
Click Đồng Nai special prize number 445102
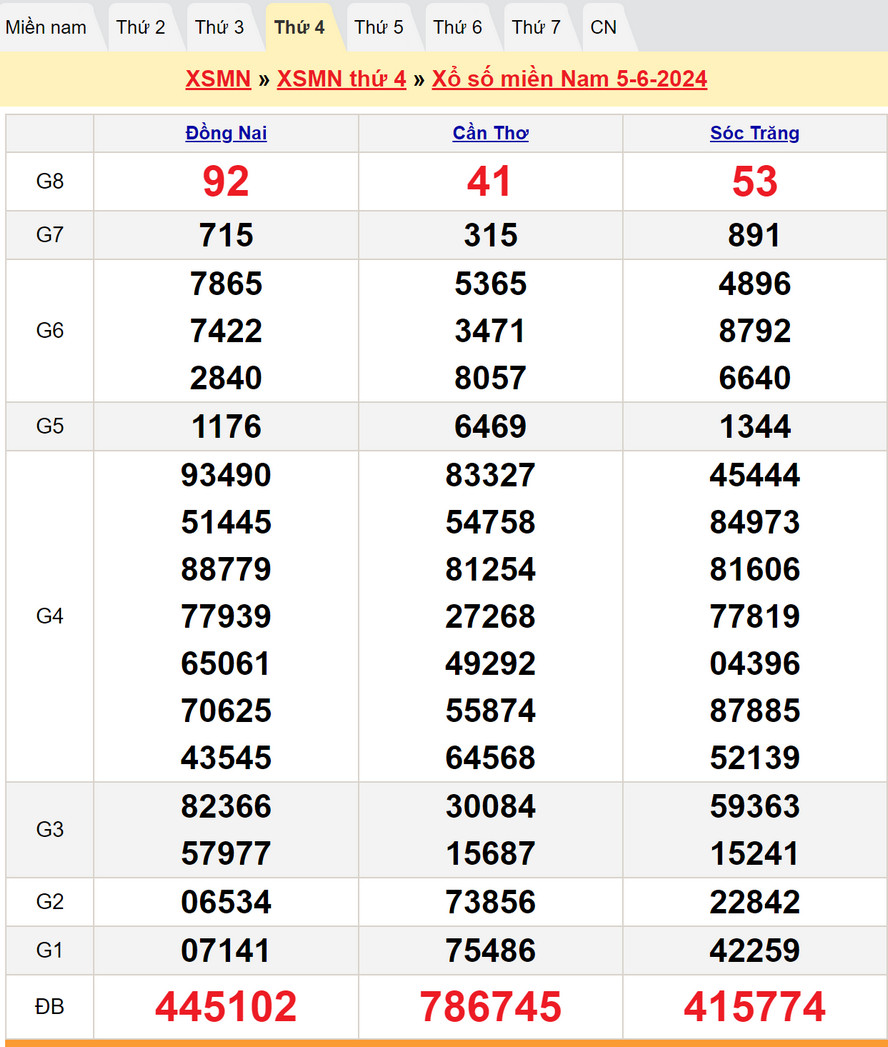[226, 1006]
